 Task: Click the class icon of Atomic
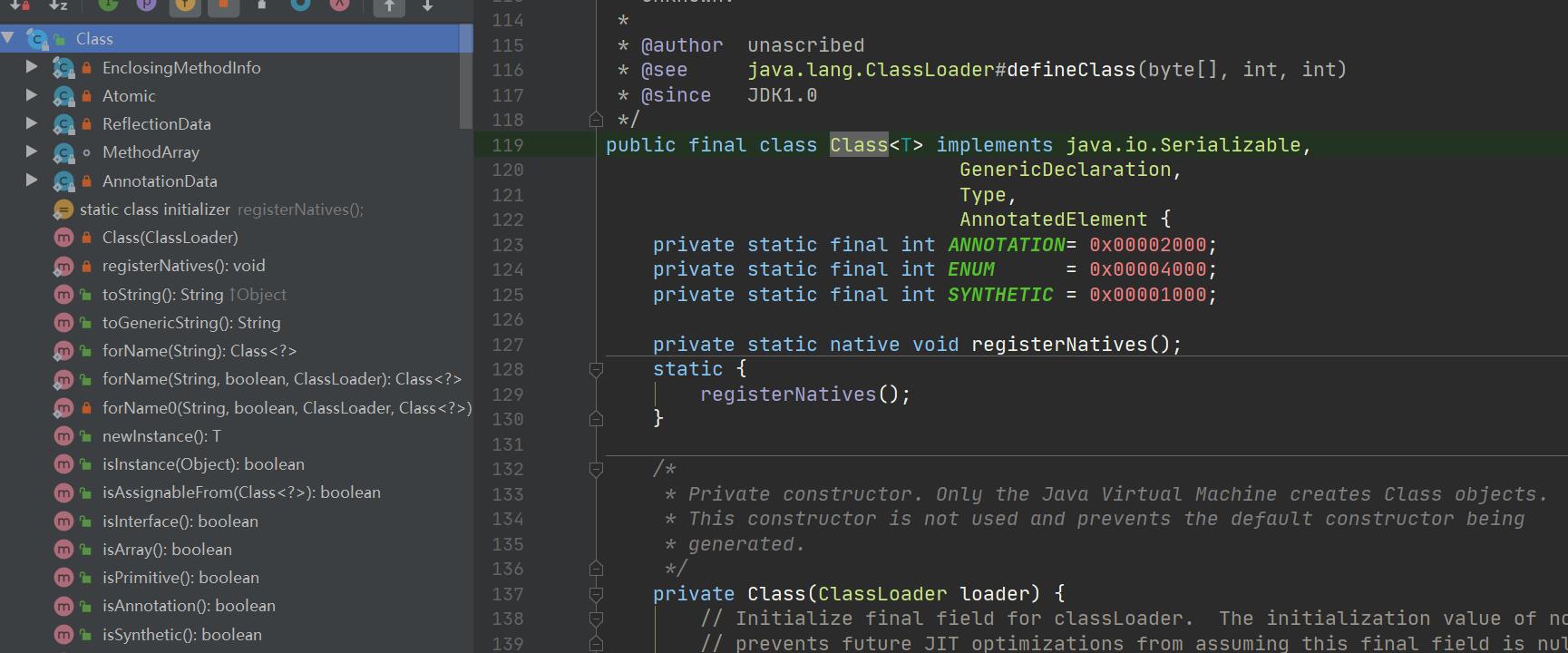tap(63, 96)
